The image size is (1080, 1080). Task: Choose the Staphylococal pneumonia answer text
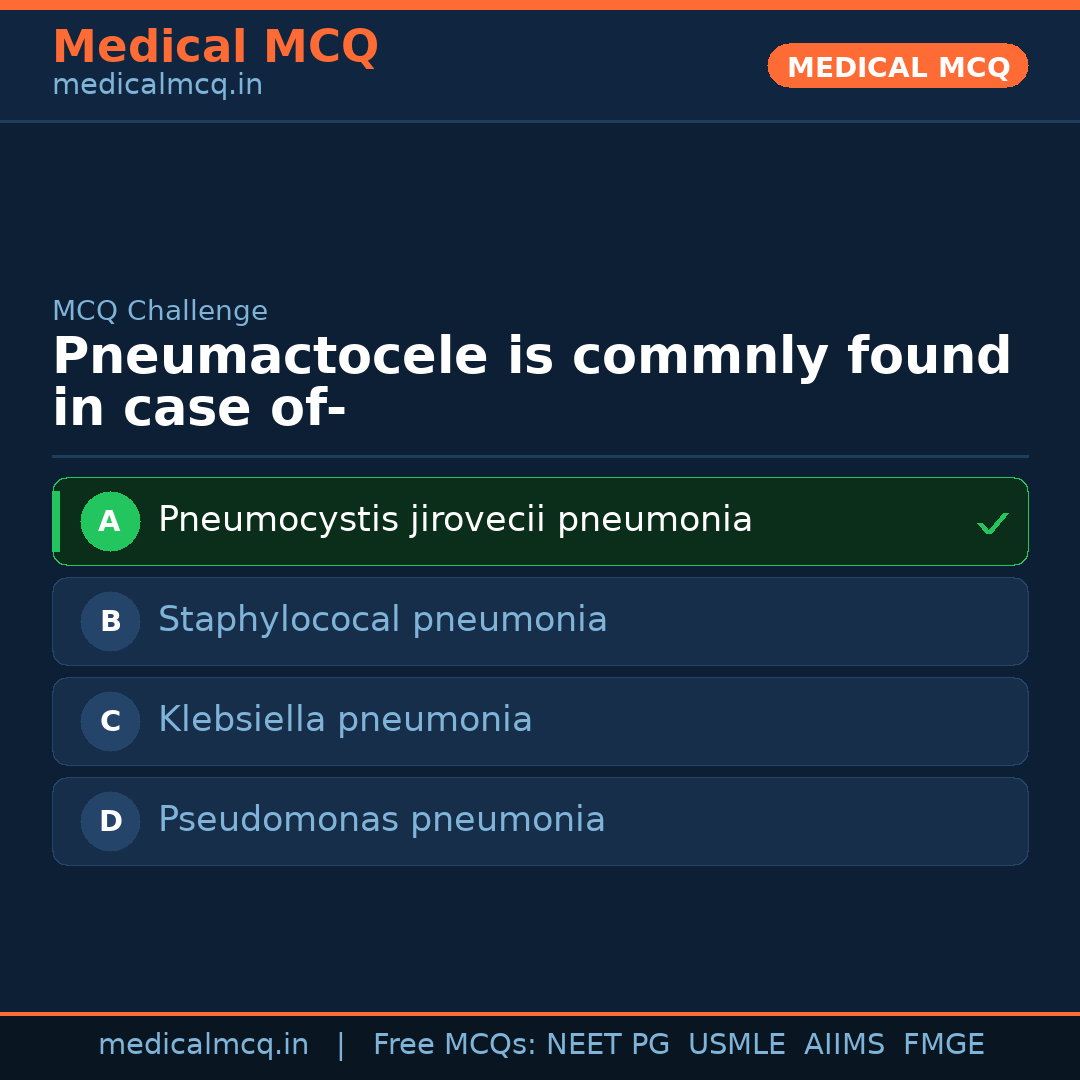coord(382,620)
